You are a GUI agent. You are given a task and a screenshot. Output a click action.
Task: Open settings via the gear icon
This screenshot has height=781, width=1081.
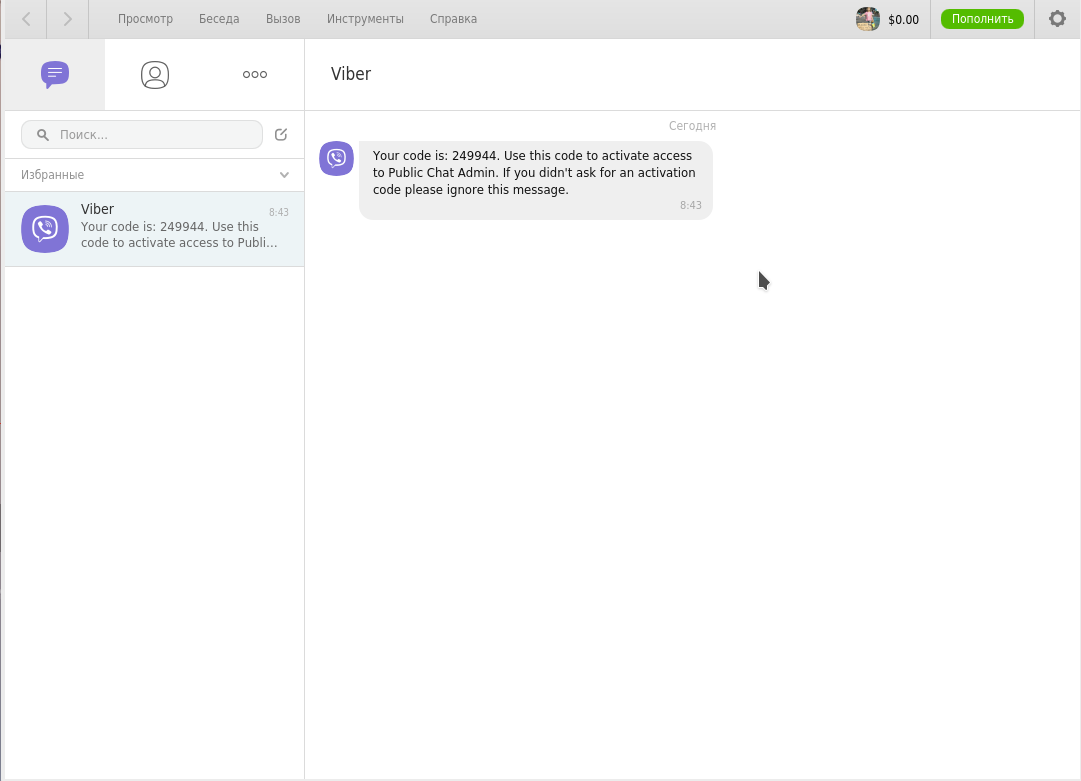coord(1058,19)
